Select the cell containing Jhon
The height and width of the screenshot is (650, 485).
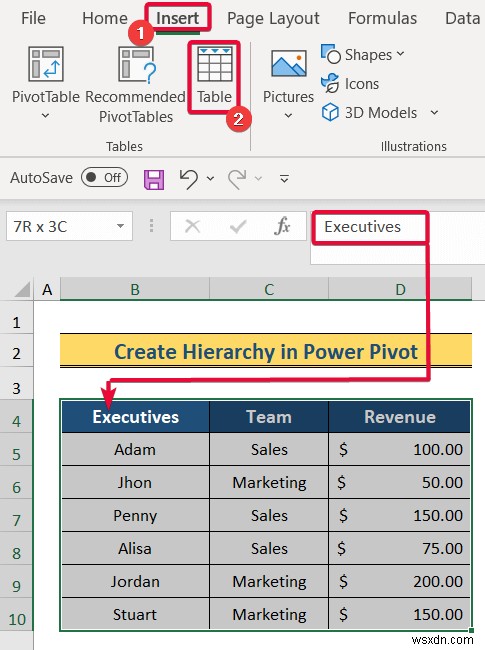coord(136,483)
